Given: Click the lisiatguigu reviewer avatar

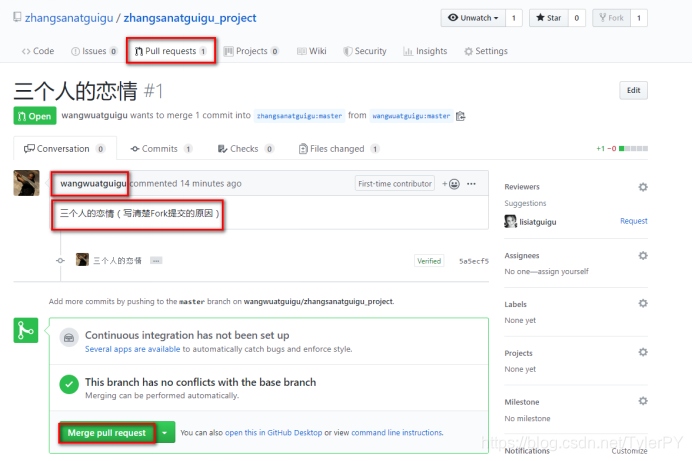Looking at the screenshot, I should (510, 221).
